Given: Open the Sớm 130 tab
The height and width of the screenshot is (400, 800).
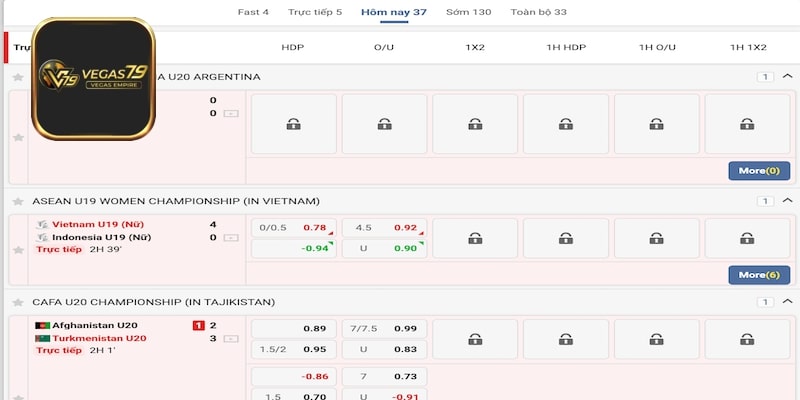Looking at the screenshot, I should coord(468,12).
